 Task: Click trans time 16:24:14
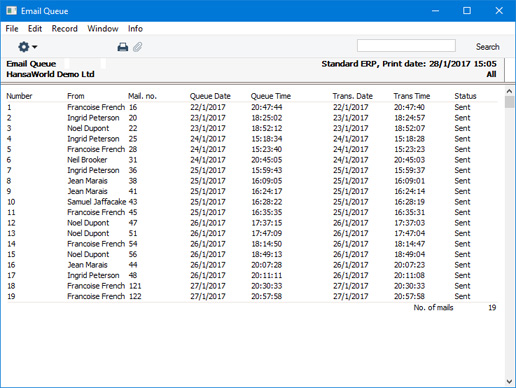coord(410,191)
